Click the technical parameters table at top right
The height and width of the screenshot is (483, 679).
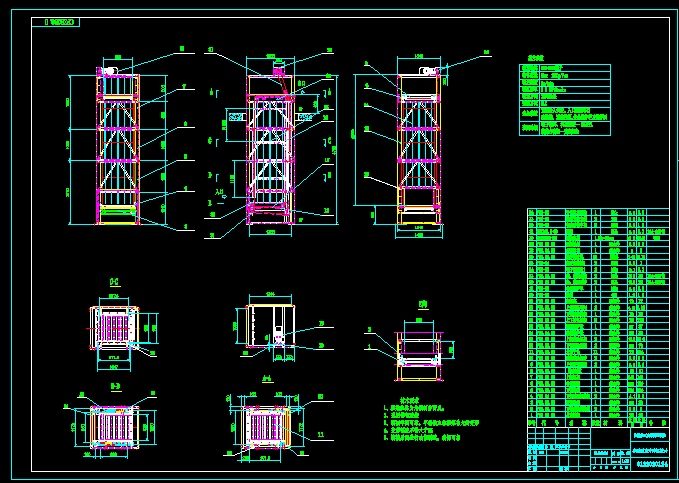pos(565,100)
